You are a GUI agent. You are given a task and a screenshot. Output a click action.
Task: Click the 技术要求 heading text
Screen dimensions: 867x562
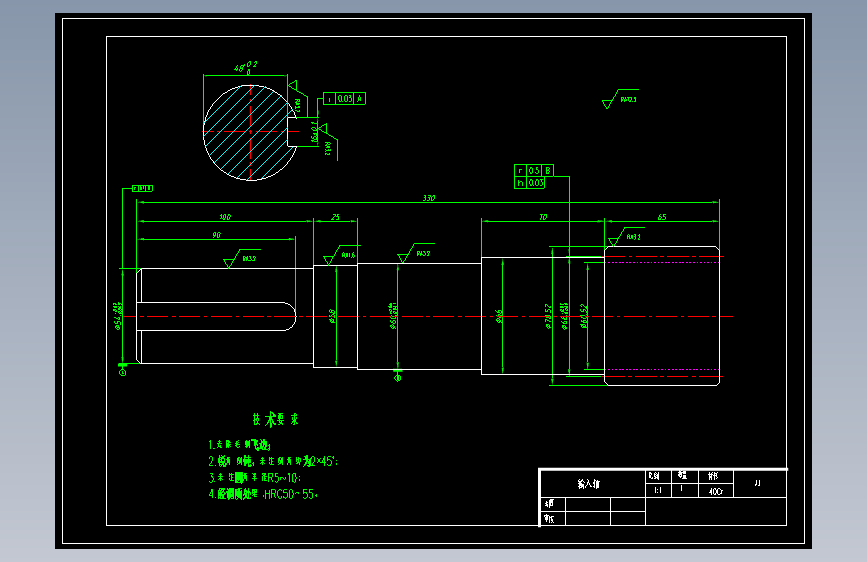pyautogui.click(x=275, y=419)
